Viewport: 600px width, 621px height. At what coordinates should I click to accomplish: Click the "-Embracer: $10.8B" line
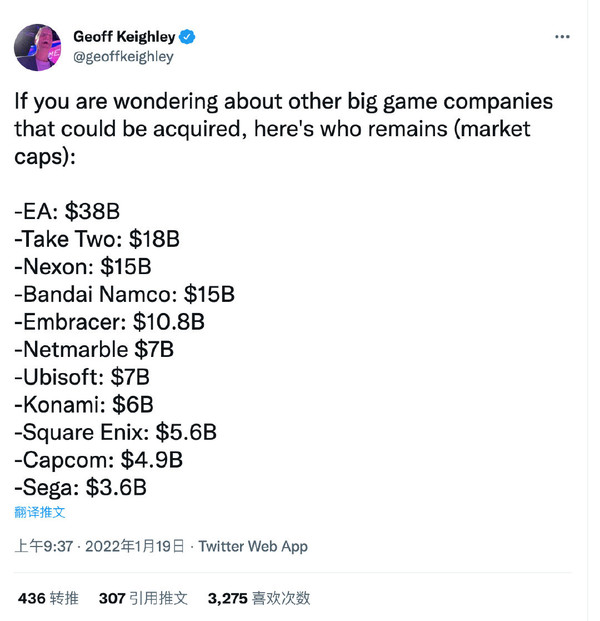click(x=109, y=322)
